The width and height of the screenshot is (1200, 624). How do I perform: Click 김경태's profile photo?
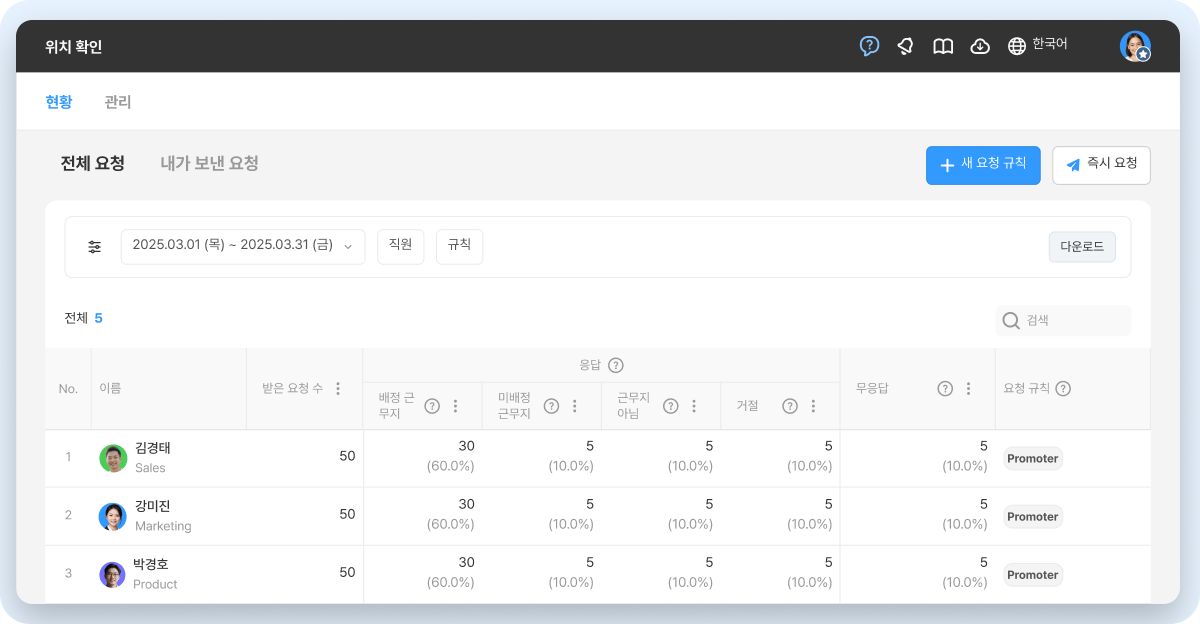click(x=113, y=458)
